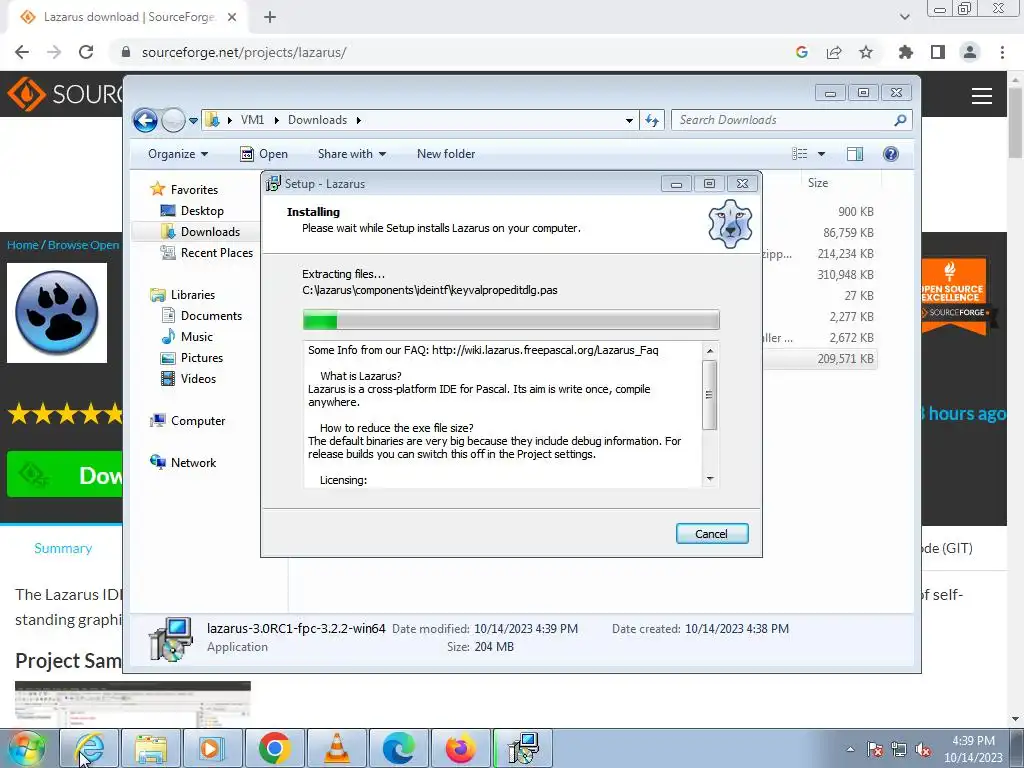Click Open in Explorer toolbar
The width and height of the screenshot is (1024, 768).
[x=264, y=154]
